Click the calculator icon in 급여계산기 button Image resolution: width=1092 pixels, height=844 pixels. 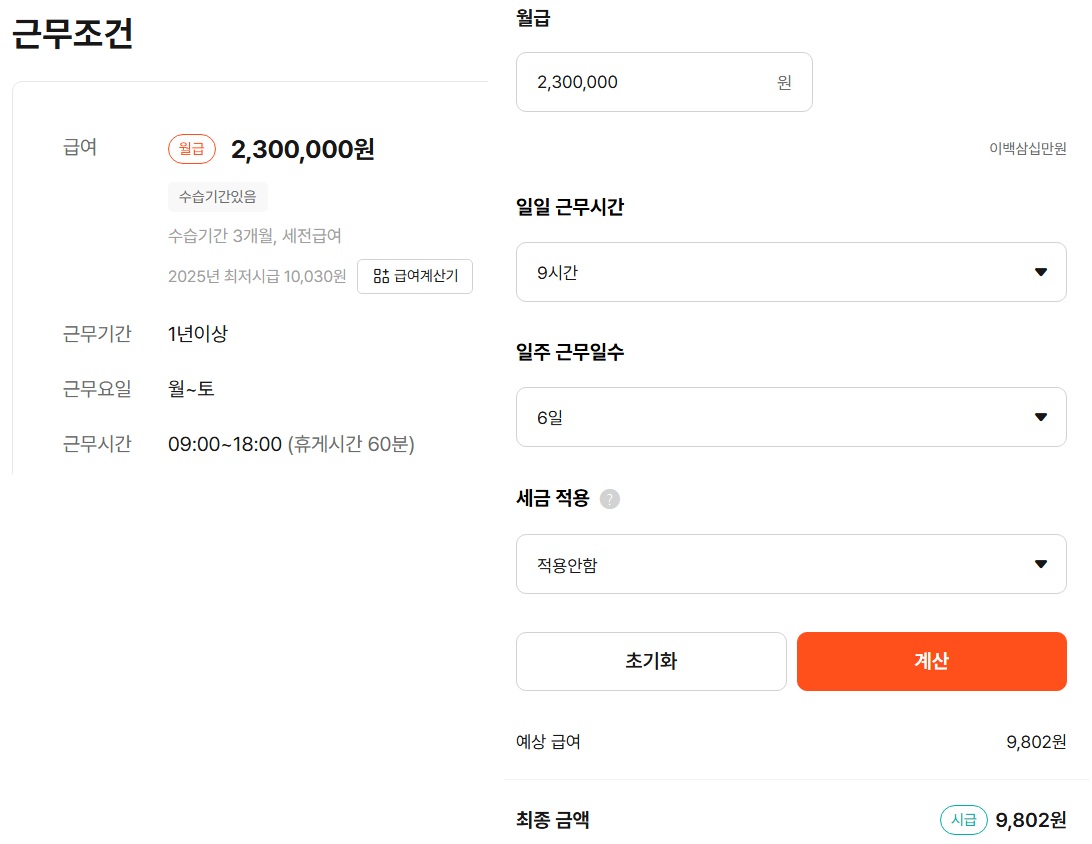(x=381, y=276)
